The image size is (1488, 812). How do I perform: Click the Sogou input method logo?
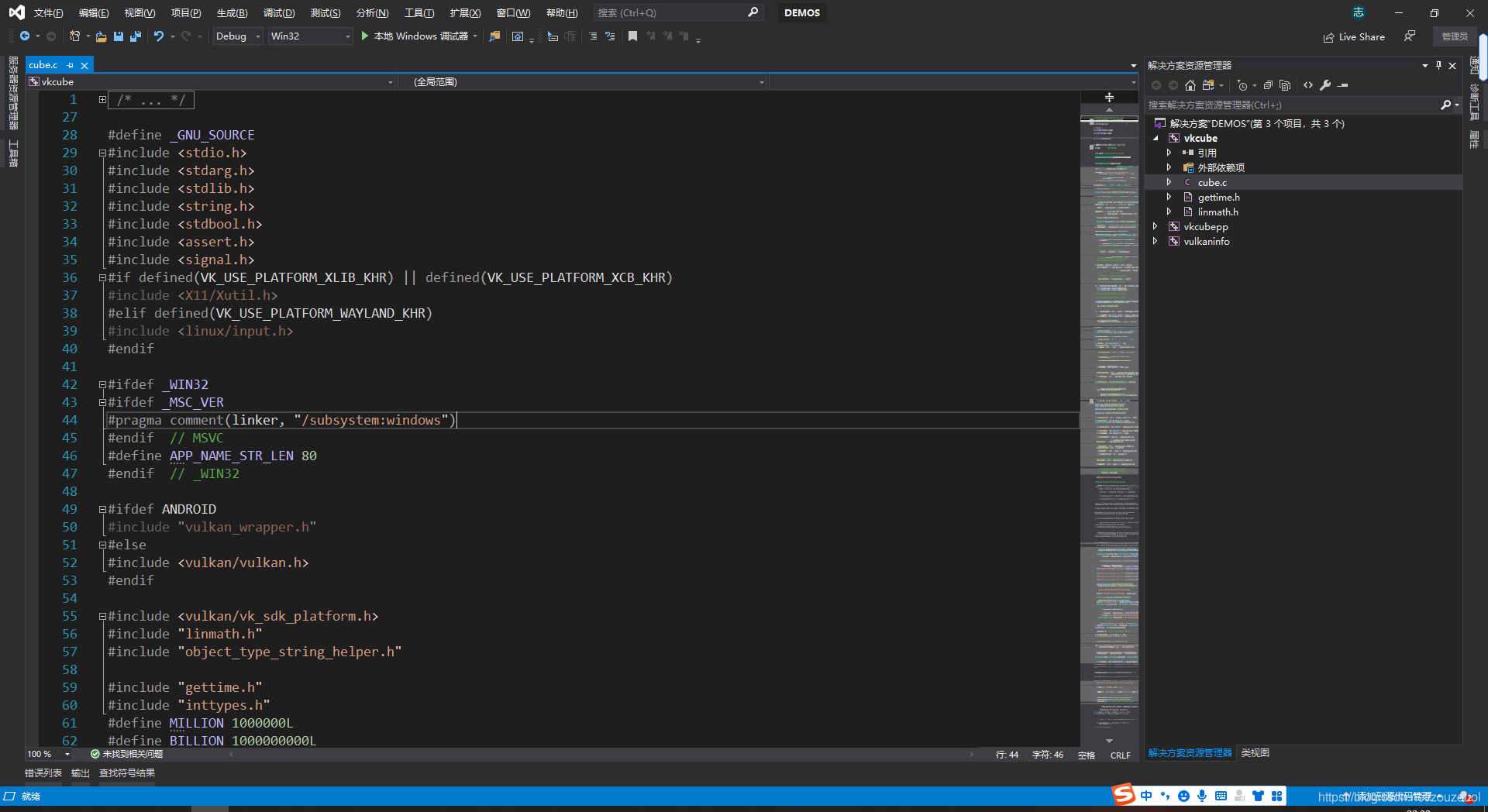[x=1123, y=795]
